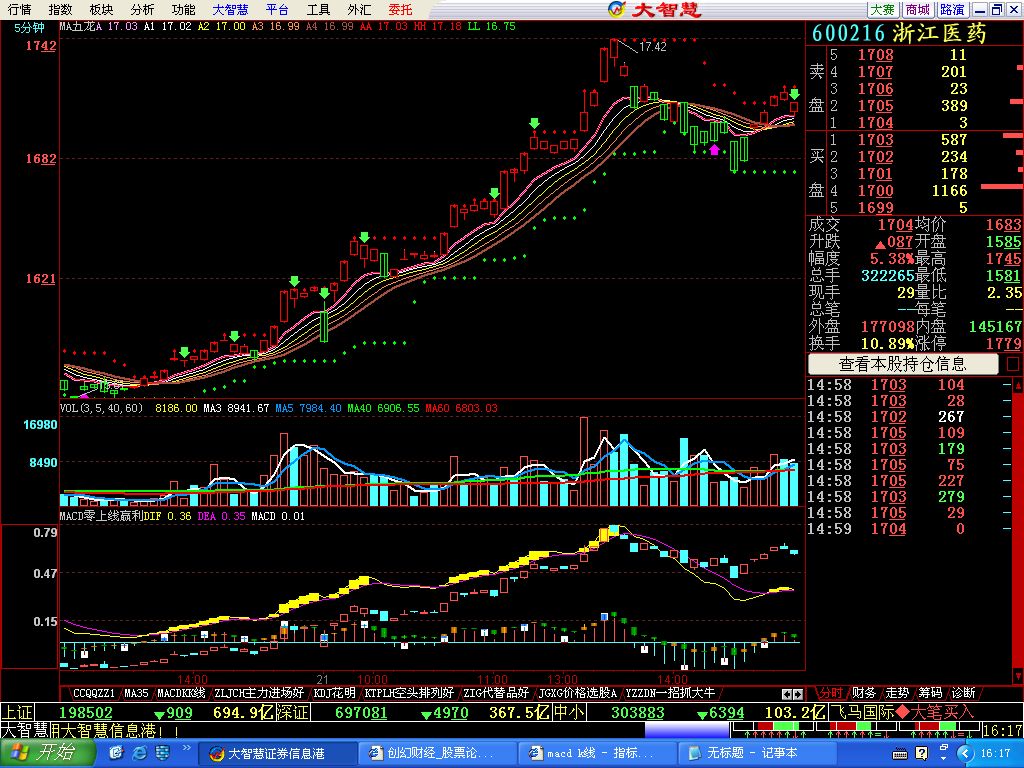
Task: Select the 筹码 side panel tab
Action: point(930,693)
